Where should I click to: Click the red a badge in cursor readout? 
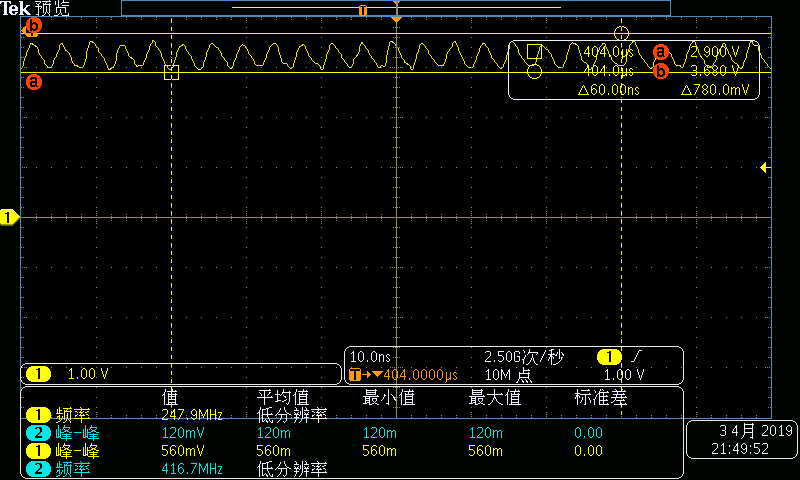661,52
